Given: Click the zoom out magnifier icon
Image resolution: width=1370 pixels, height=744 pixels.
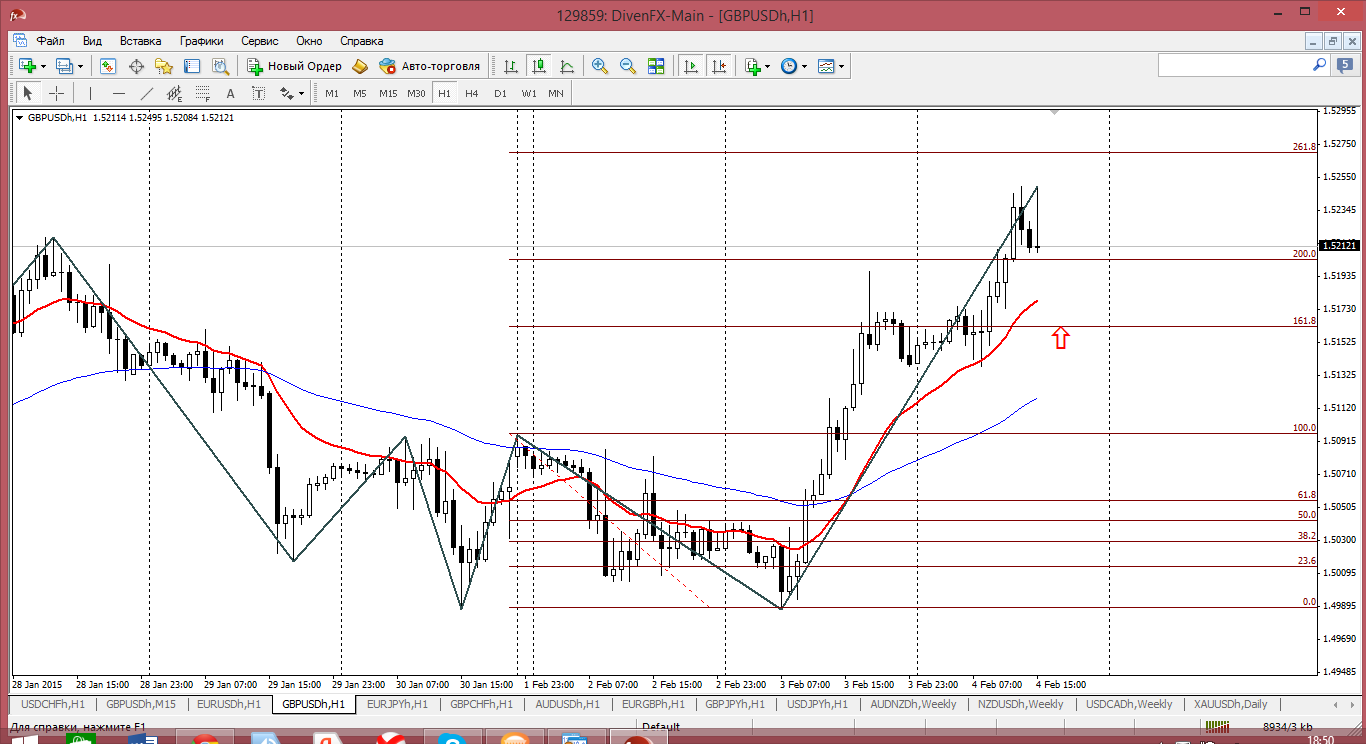Looking at the screenshot, I should coord(628,66).
